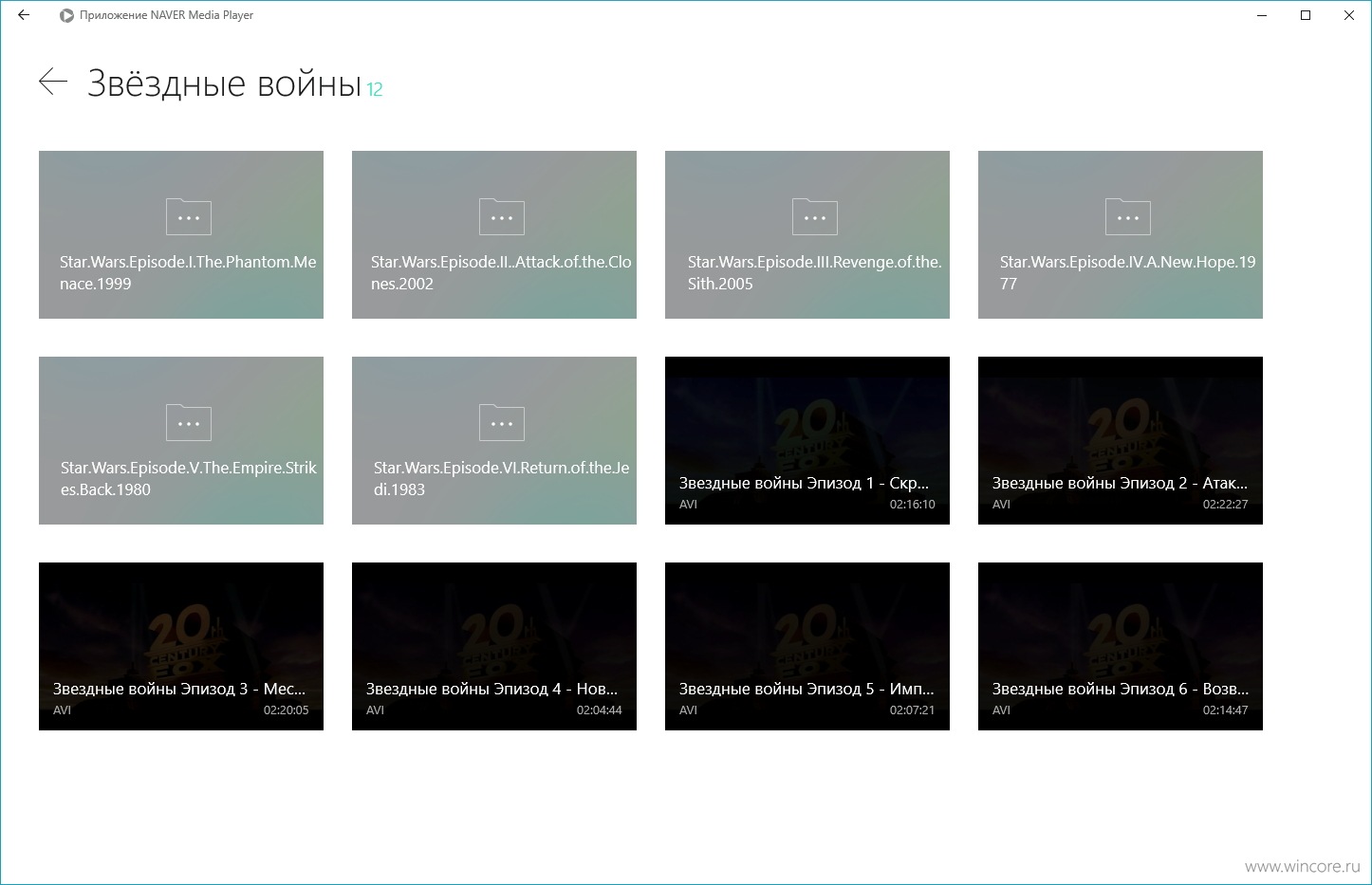
Task: Click the large back arrow beside Звёздные войны
Action: click(53, 82)
